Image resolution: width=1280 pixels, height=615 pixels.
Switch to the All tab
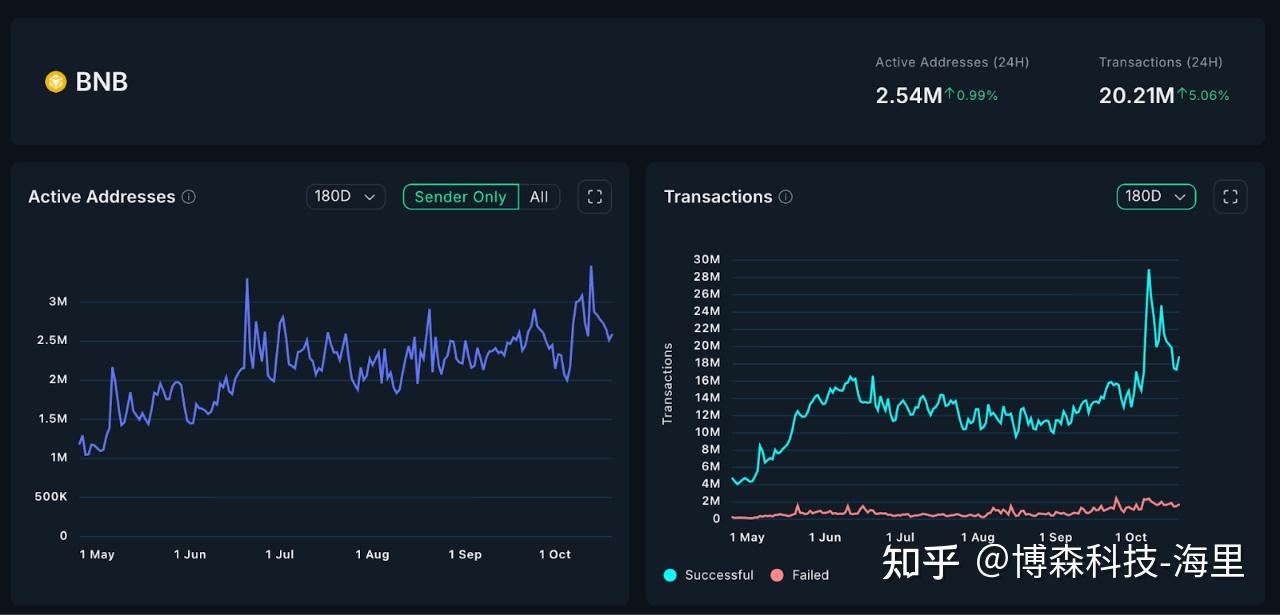[x=539, y=197]
